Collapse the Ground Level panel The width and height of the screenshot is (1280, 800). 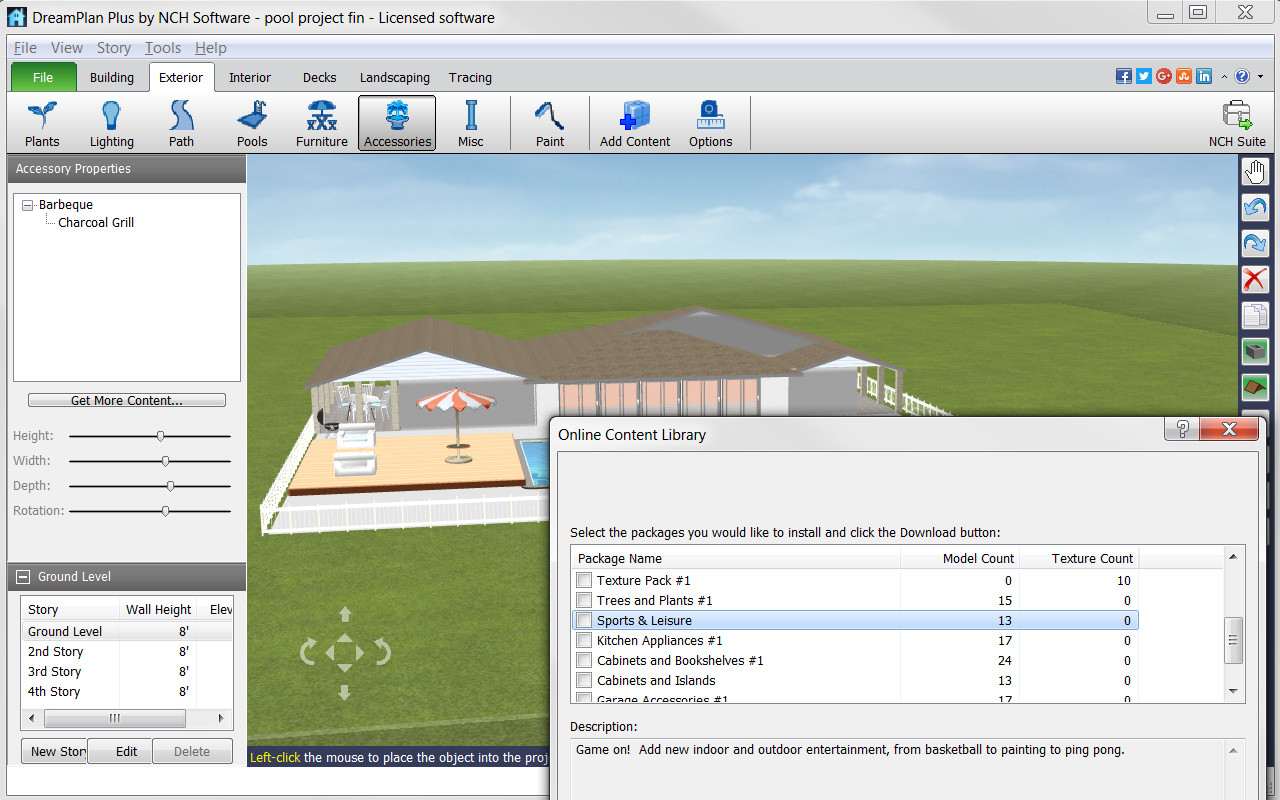pos(22,576)
